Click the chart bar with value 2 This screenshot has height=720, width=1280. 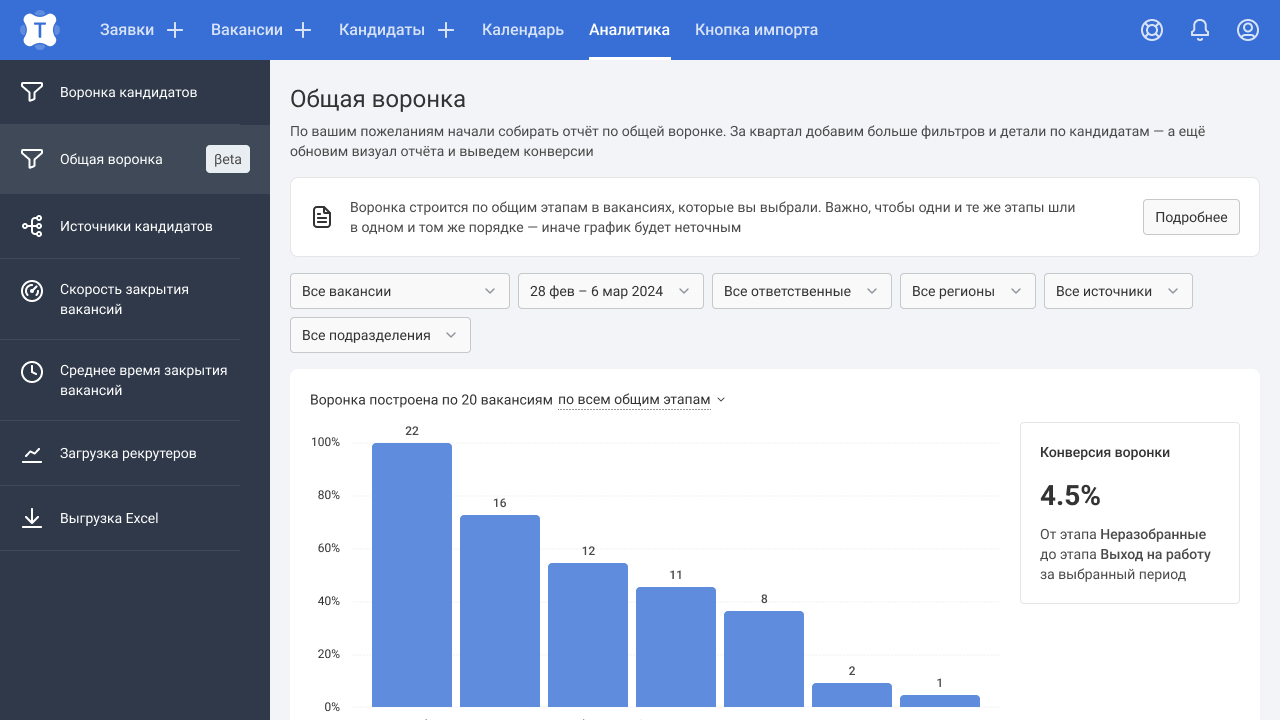point(852,695)
